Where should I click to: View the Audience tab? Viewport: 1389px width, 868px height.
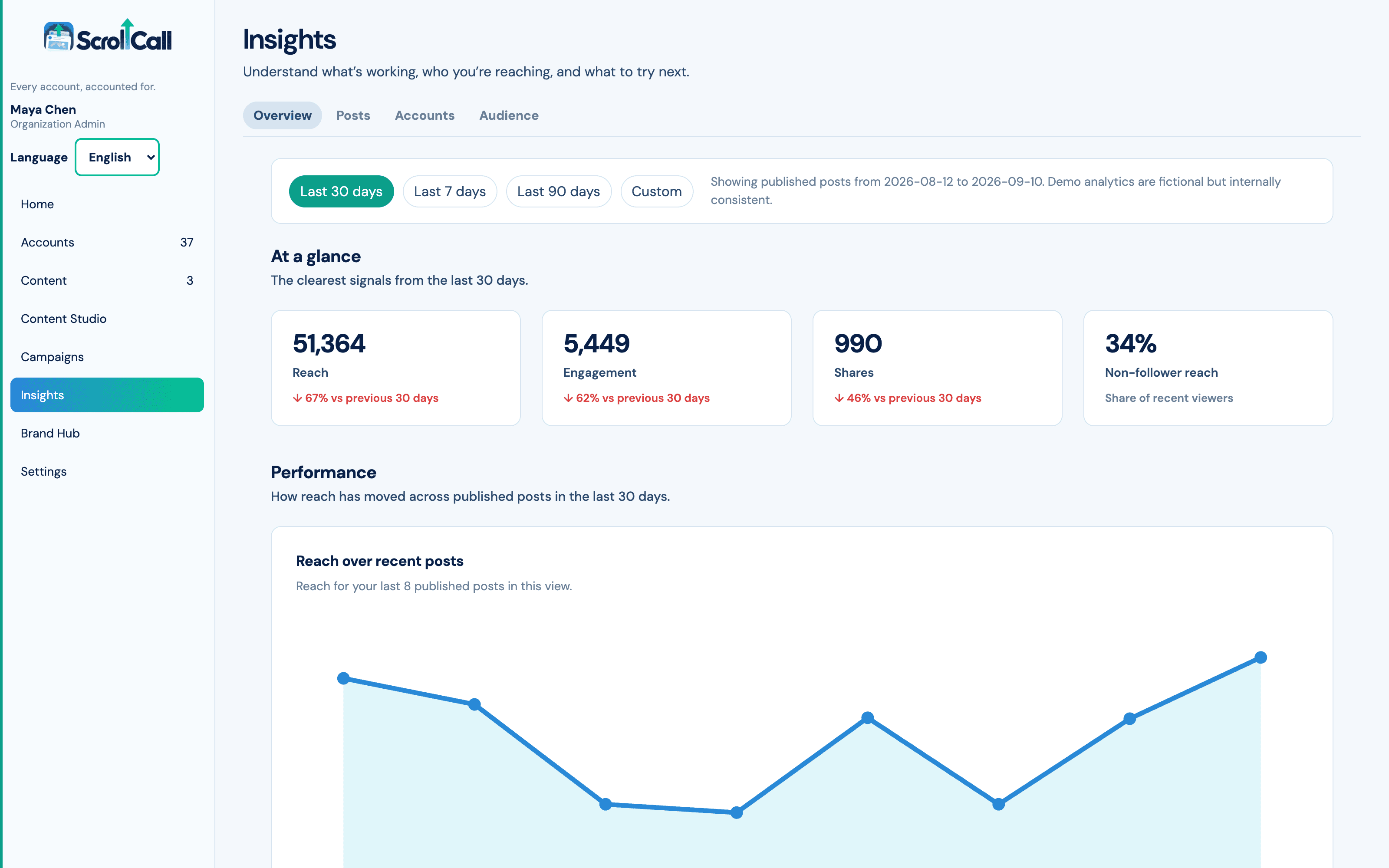(509, 115)
